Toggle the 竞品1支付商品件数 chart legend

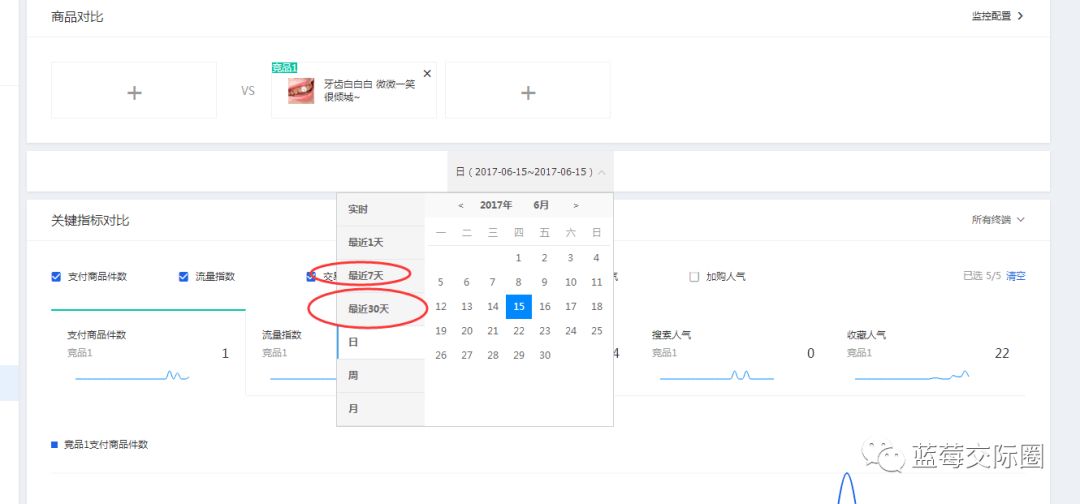[x=100, y=445]
